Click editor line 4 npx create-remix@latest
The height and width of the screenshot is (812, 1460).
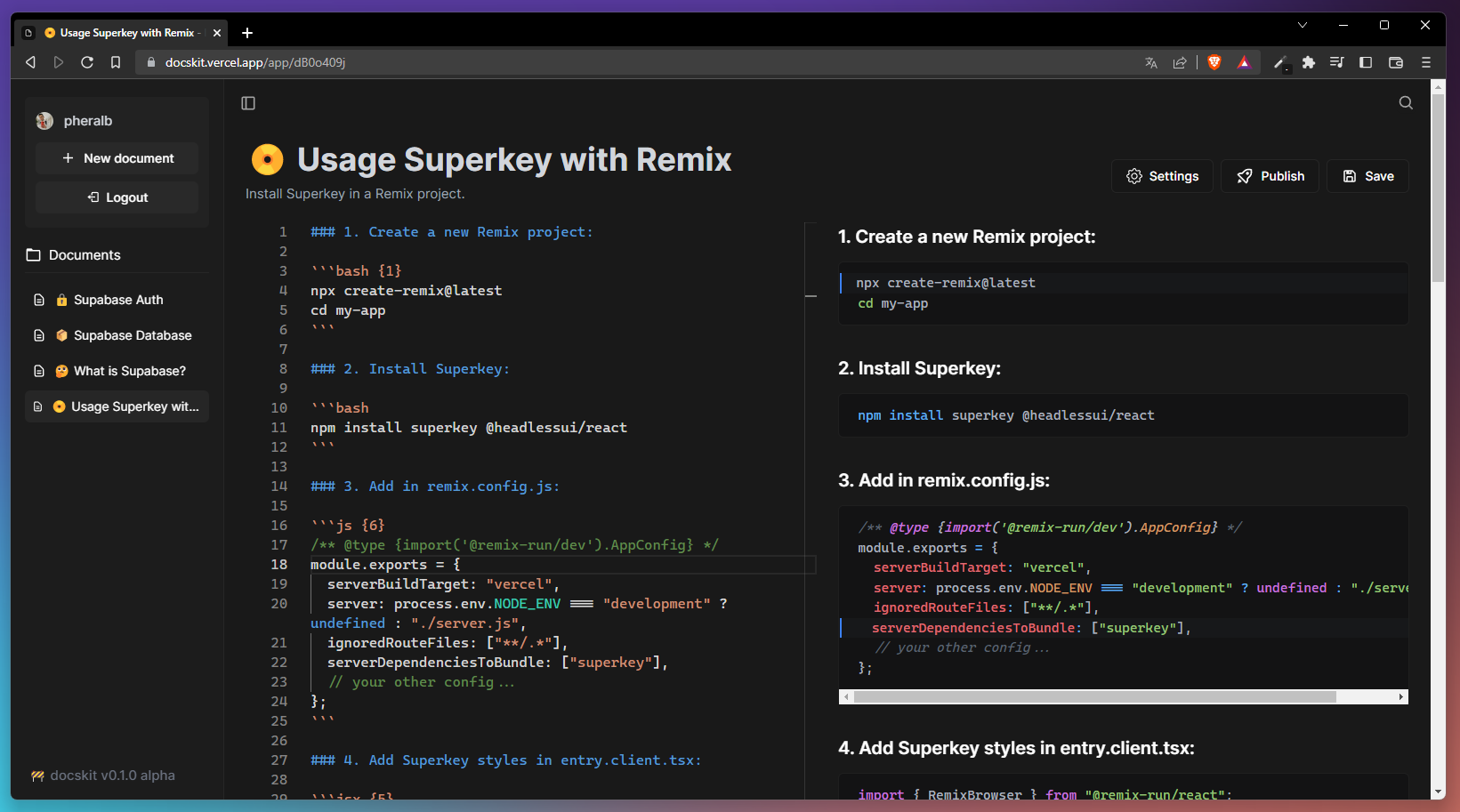(406, 291)
